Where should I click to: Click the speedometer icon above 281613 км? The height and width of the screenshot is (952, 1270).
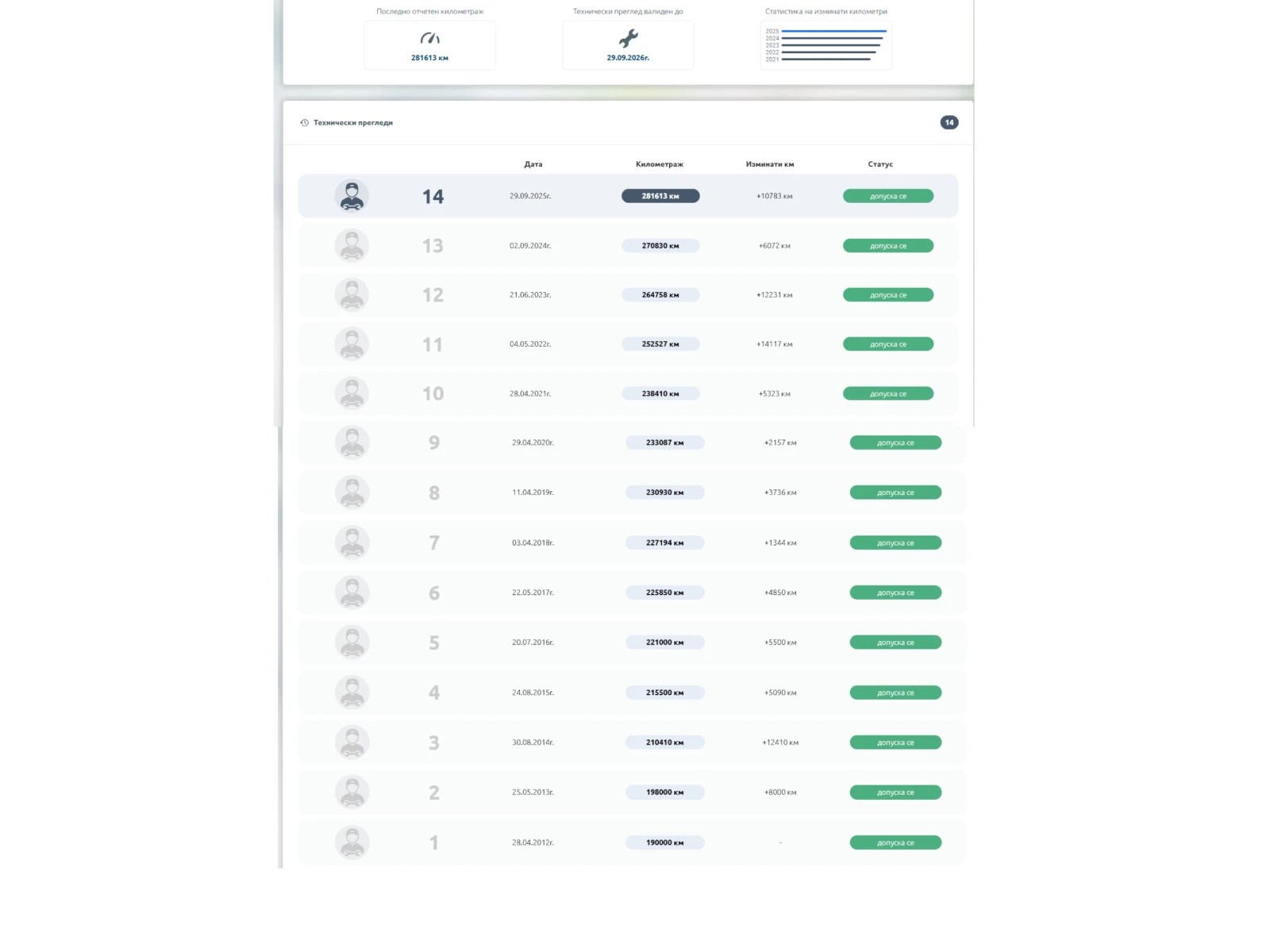click(429, 38)
